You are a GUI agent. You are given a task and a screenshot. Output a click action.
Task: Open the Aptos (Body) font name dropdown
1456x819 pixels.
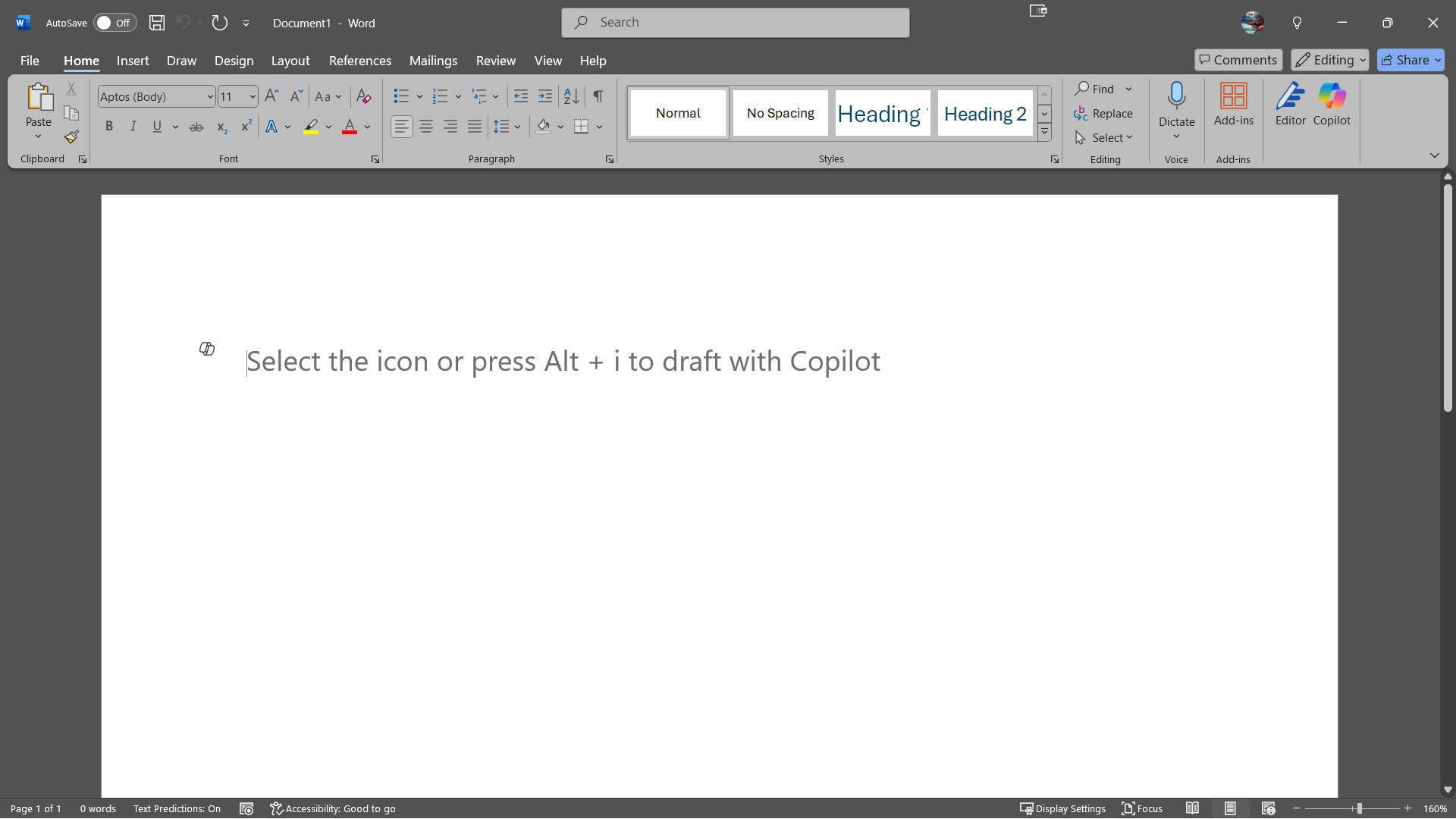pyautogui.click(x=210, y=97)
